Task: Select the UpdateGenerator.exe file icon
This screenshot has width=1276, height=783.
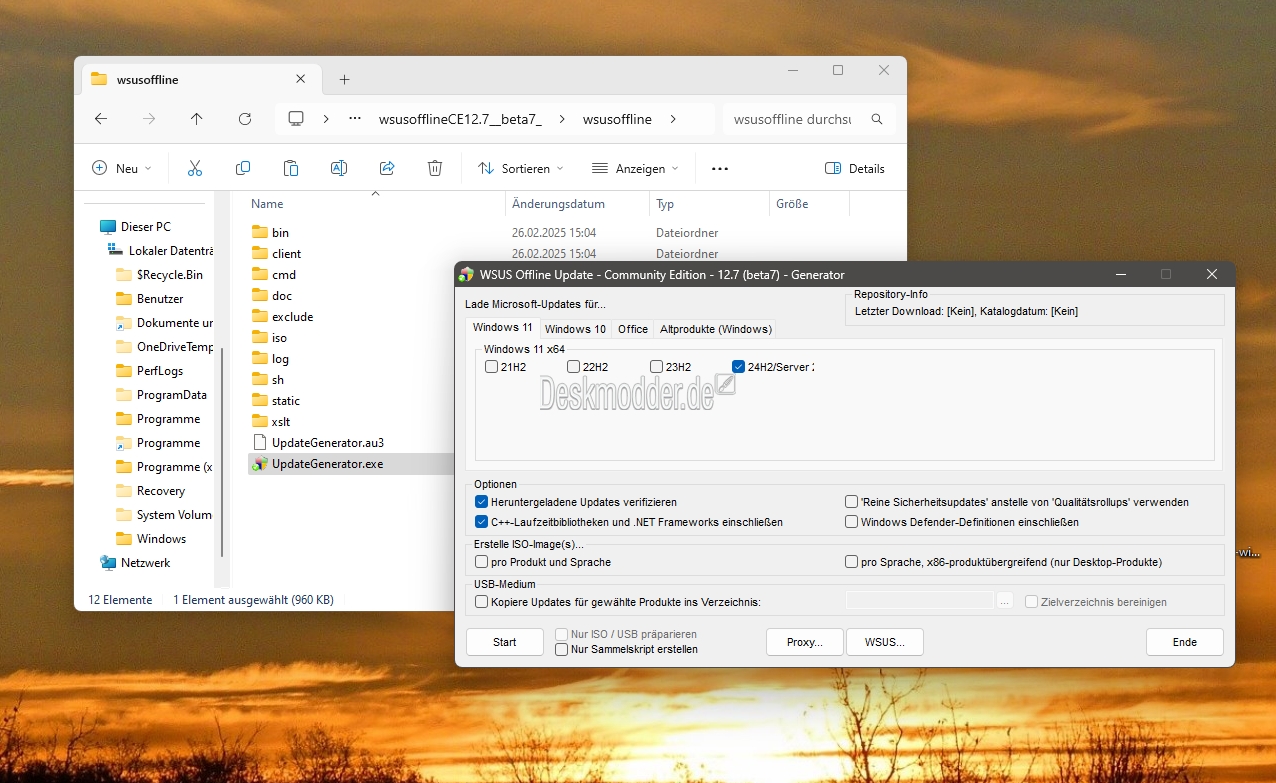Action: [260, 464]
